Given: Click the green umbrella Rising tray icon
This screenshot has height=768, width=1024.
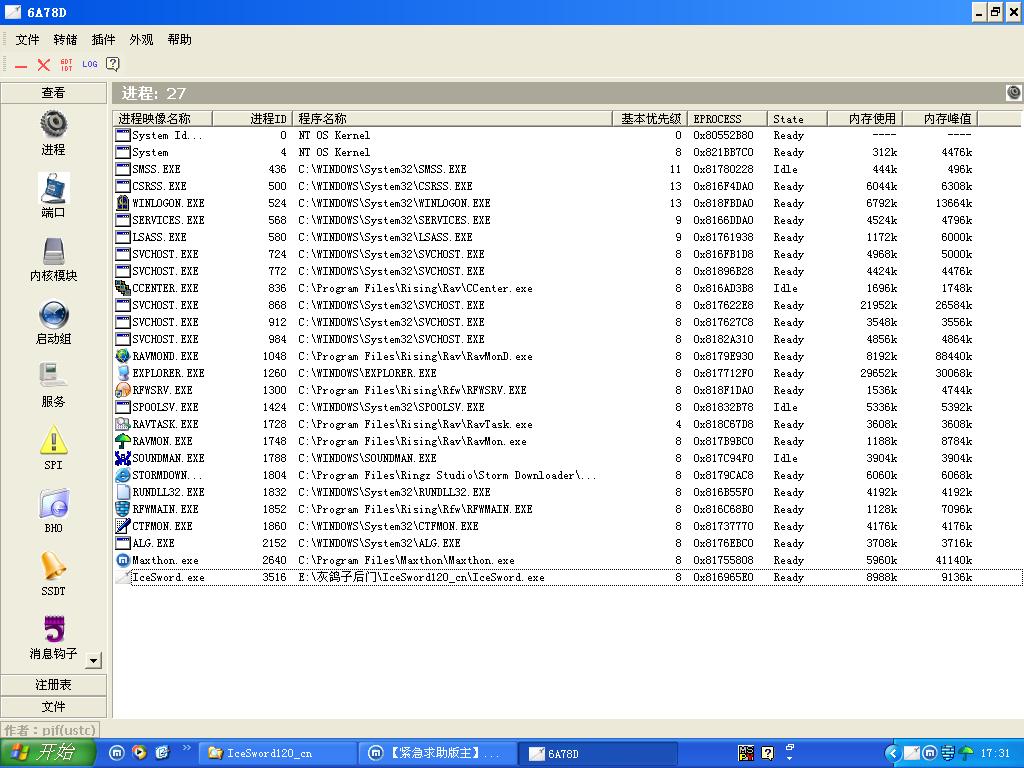Looking at the screenshot, I should point(967,753).
